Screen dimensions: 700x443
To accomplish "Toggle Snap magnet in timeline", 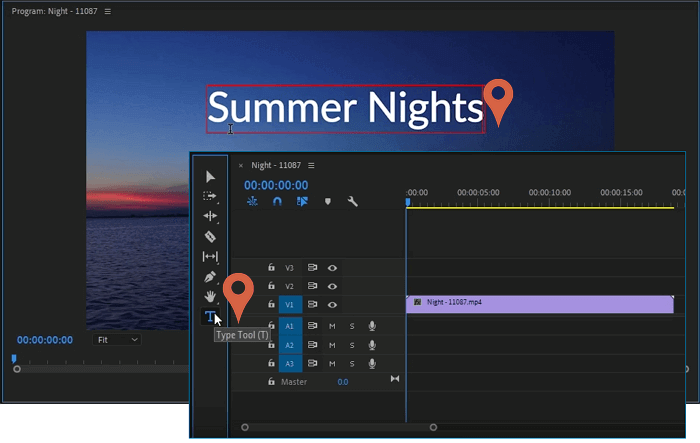I will 277,201.
